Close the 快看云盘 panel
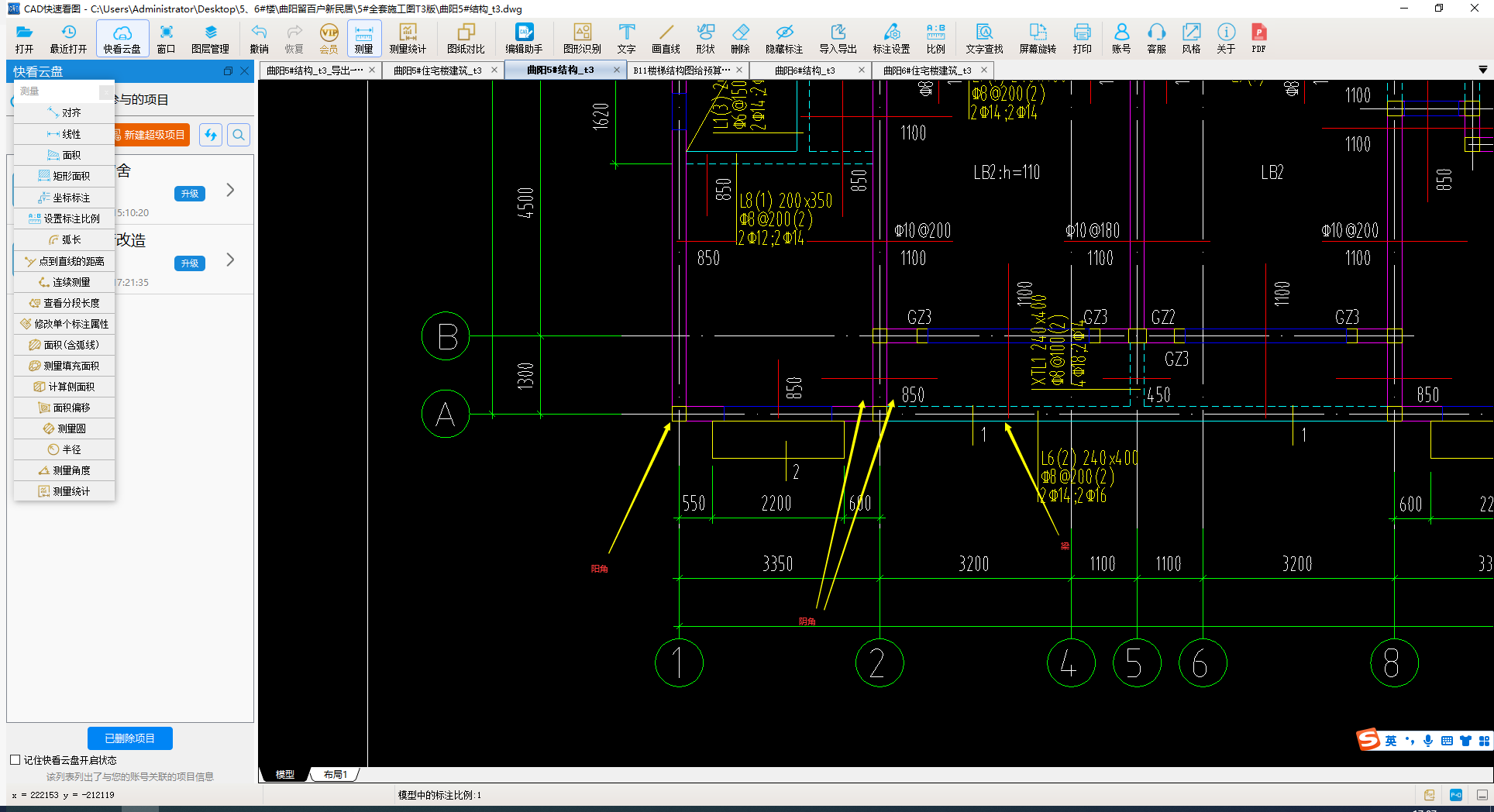This screenshot has width=1494, height=812. click(x=245, y=71)
